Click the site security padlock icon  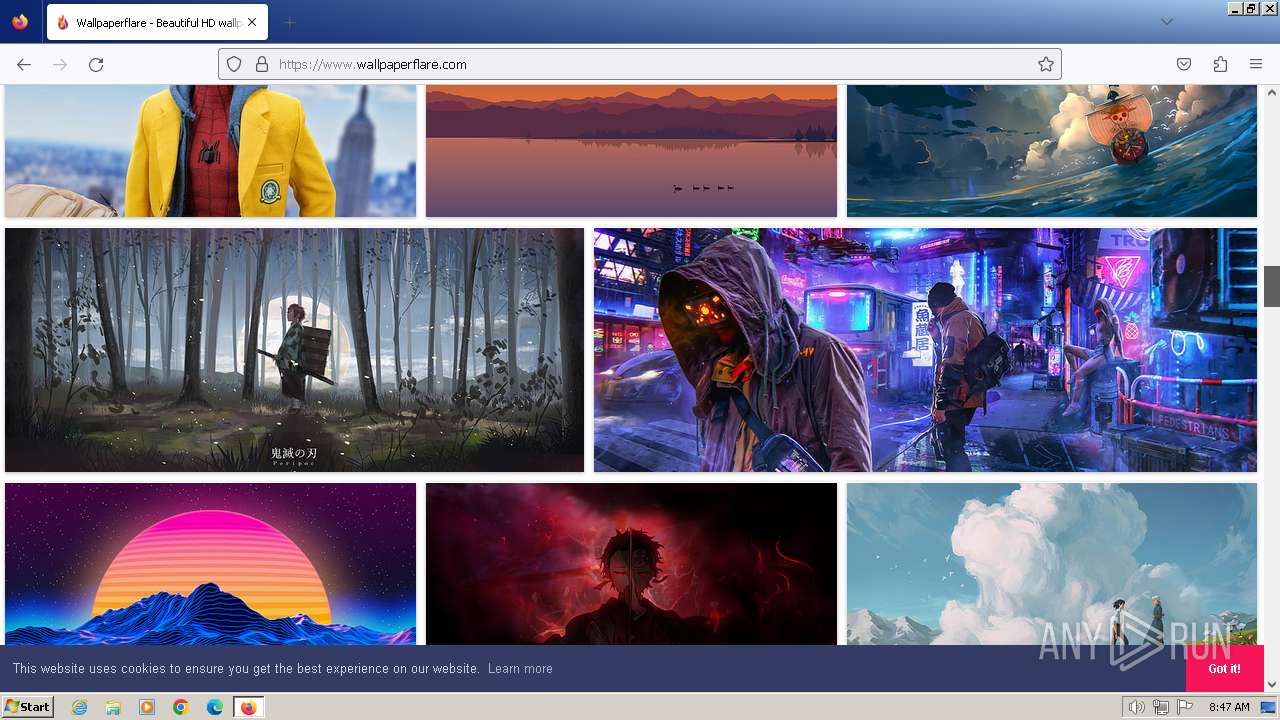click(262, 64)
